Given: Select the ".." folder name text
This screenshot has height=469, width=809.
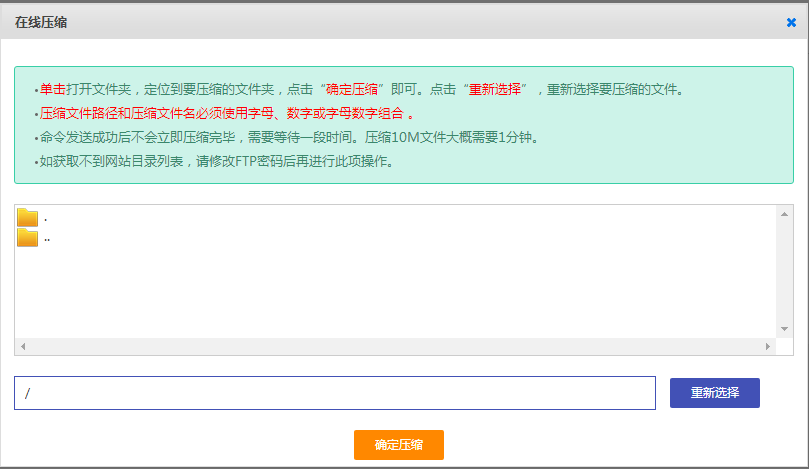Looking at the screenshot, I should pyautogui.click(x=47, y=239).
